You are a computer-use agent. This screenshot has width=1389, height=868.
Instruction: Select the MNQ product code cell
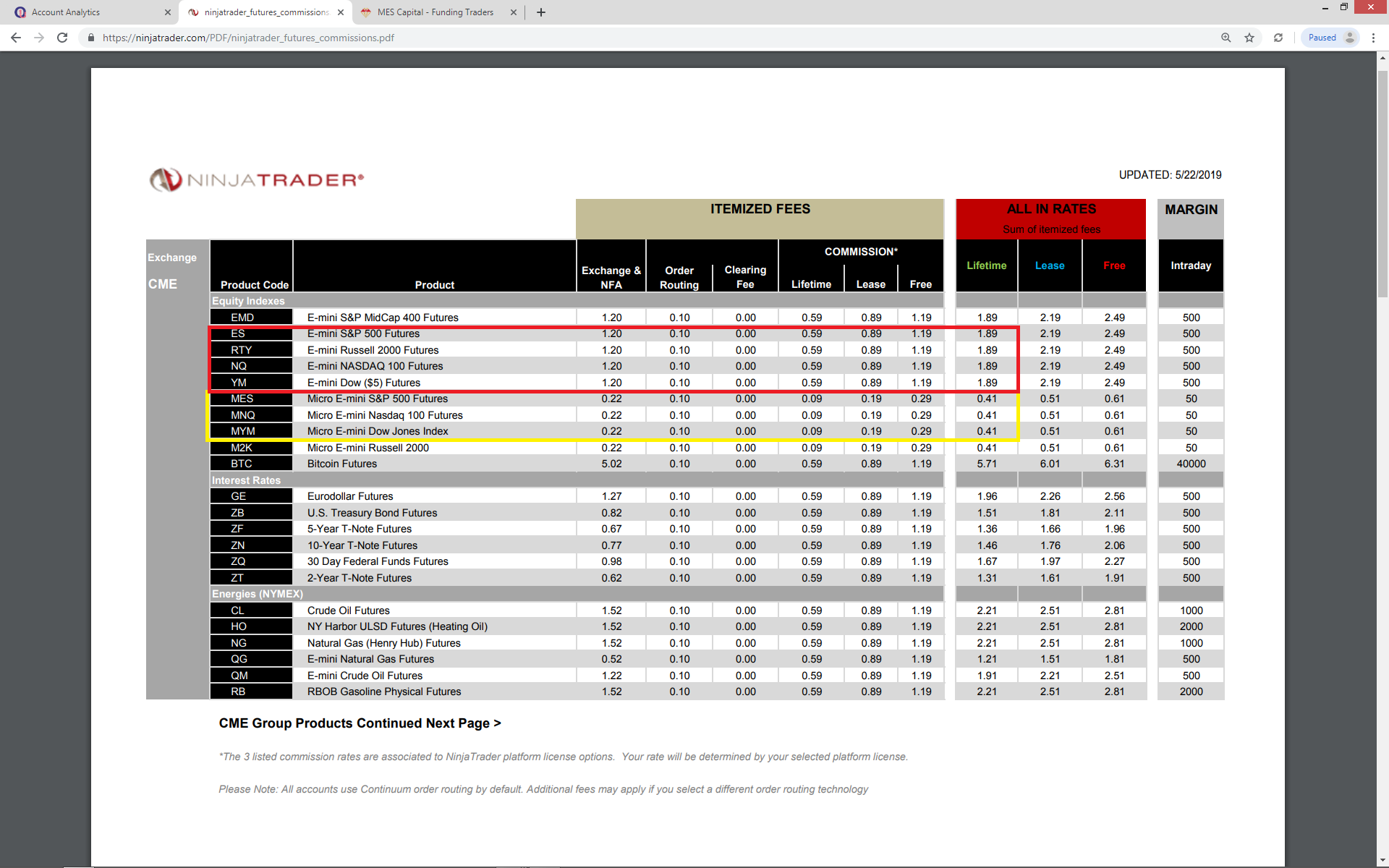tap(251, 415)
